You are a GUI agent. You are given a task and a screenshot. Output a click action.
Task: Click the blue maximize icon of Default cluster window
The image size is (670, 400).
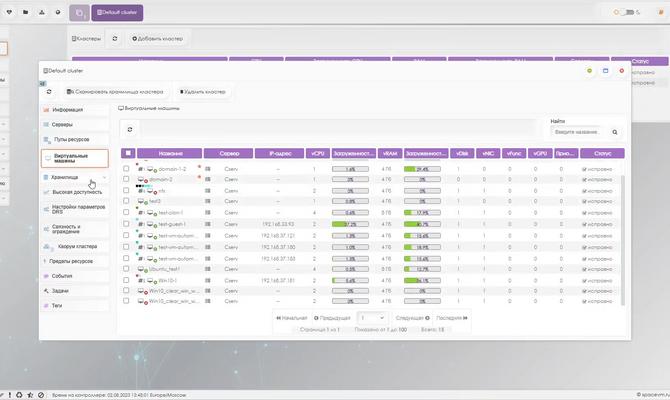click(x=605, y=71)
